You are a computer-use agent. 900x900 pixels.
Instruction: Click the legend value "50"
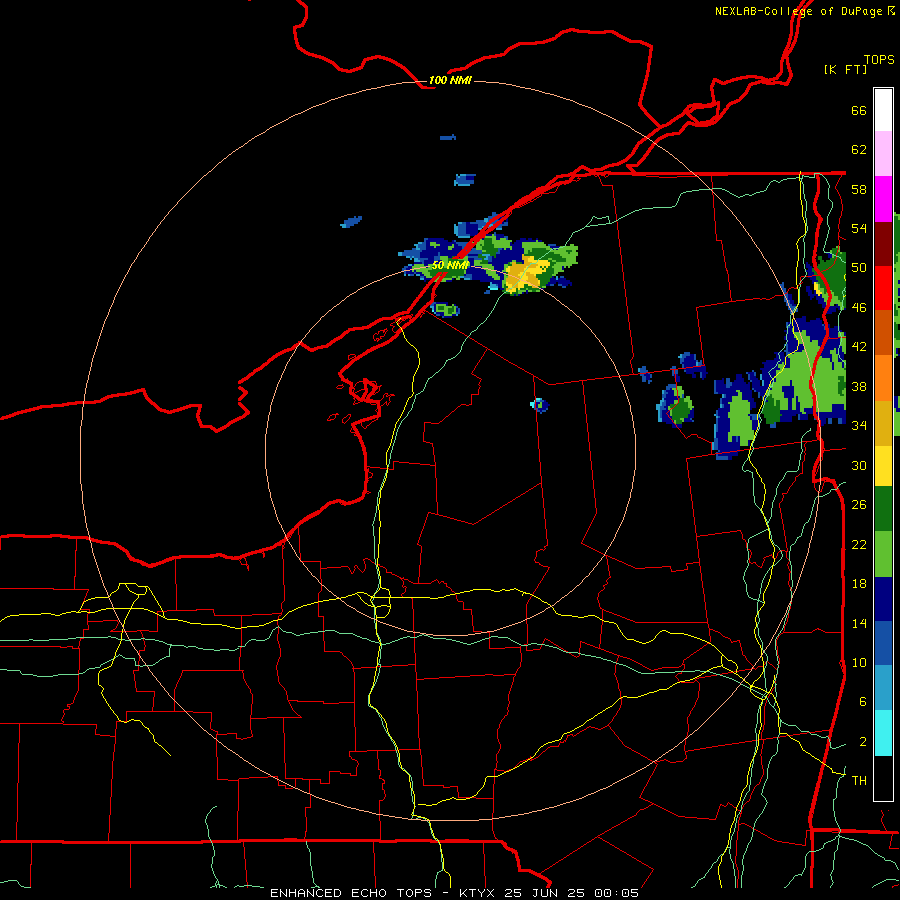859,268
